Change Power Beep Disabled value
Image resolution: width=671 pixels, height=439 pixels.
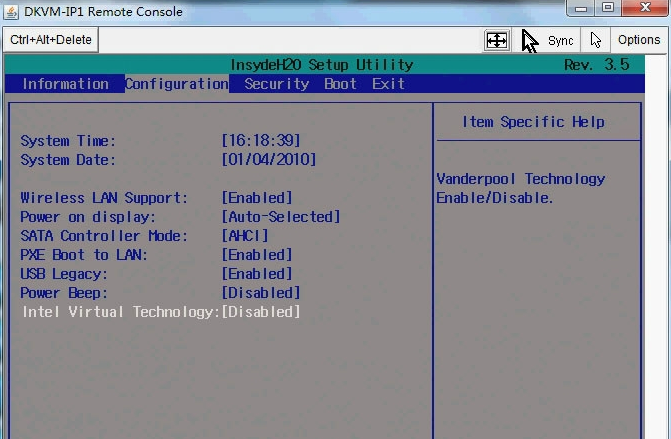261,293
